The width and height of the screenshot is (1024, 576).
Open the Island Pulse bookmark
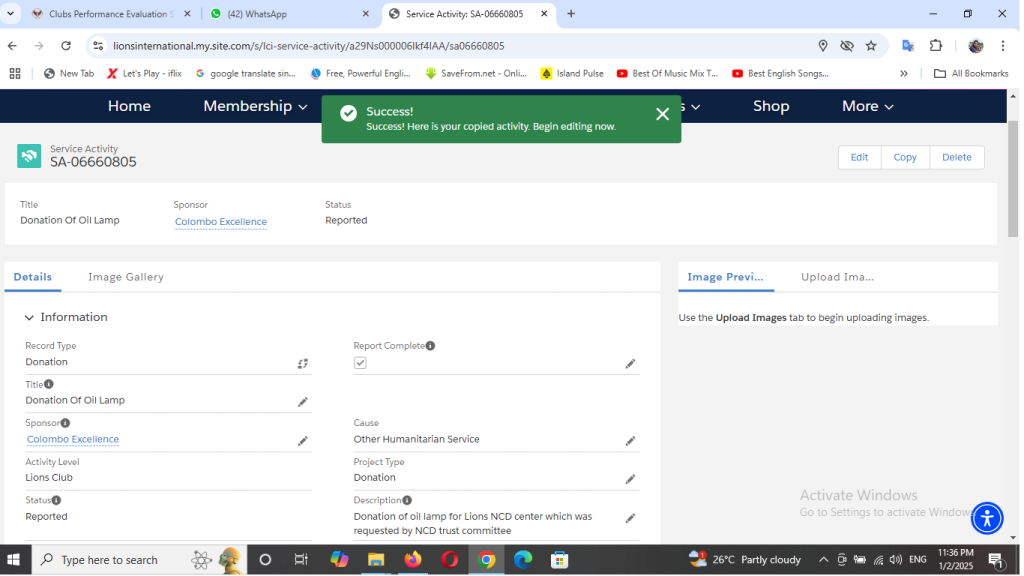[573, 74]
